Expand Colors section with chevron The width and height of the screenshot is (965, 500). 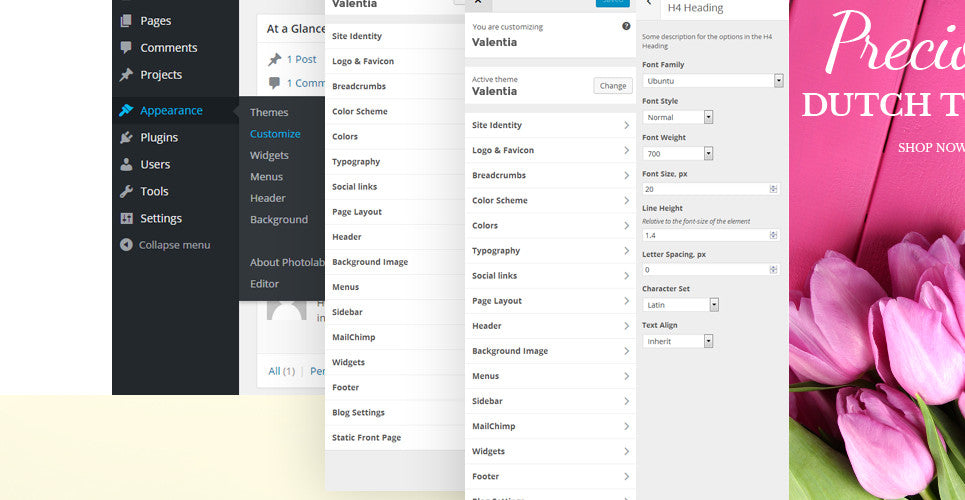point(550,225)
